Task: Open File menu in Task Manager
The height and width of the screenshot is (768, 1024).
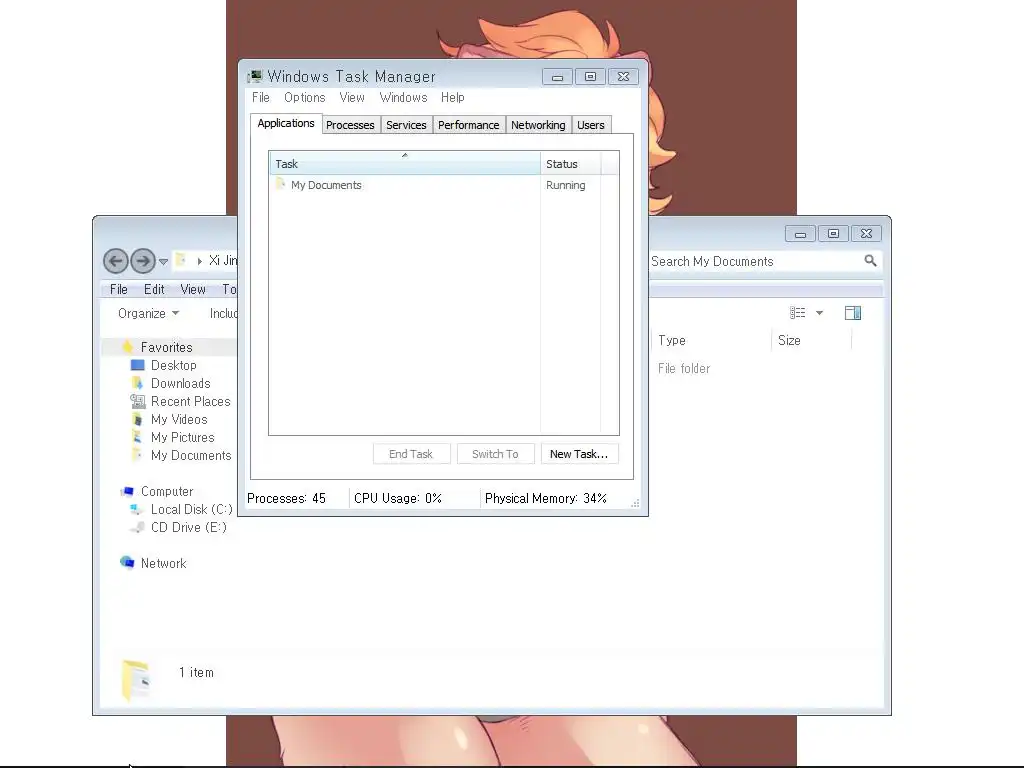Action: (261, 97)
